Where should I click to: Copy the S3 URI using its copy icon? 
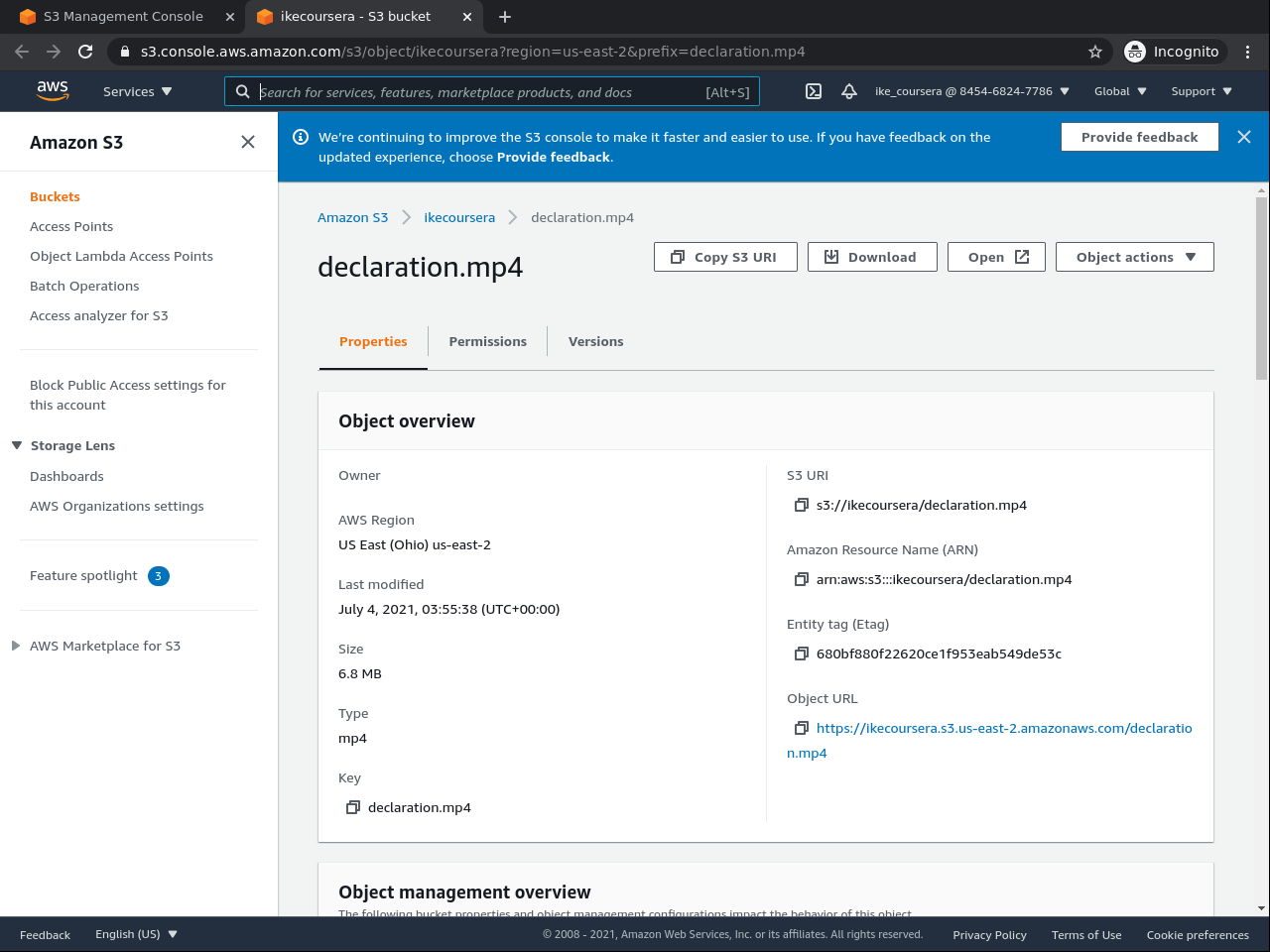(x=802, y=505)
